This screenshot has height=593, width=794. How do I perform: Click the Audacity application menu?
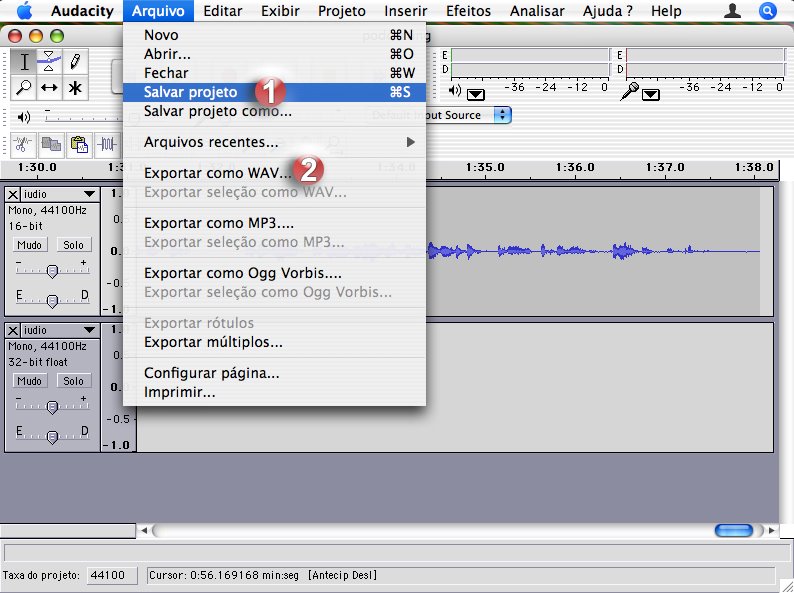click(82, 11)
